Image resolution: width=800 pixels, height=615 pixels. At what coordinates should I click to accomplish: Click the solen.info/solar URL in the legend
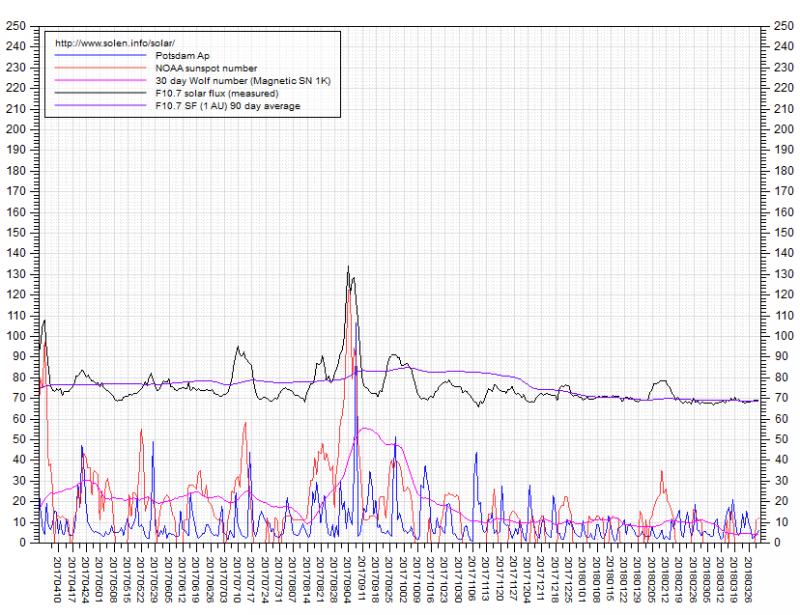click(115, 43)
